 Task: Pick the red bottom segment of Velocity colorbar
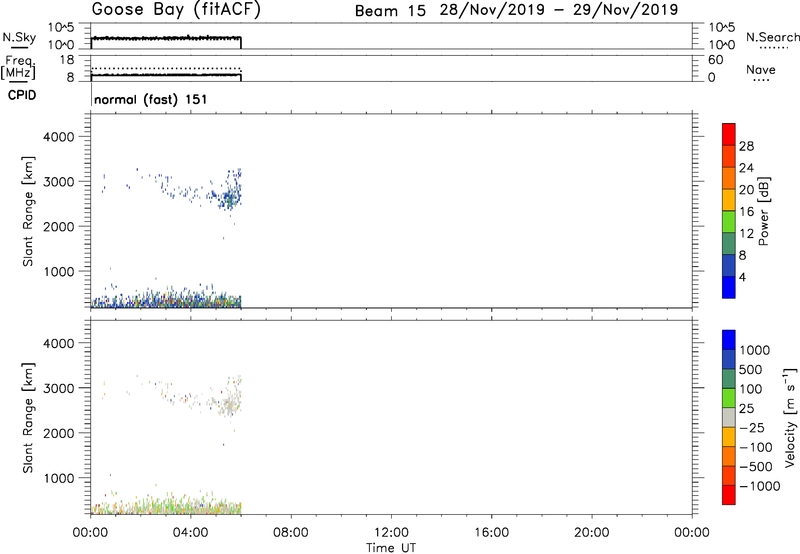729,495
